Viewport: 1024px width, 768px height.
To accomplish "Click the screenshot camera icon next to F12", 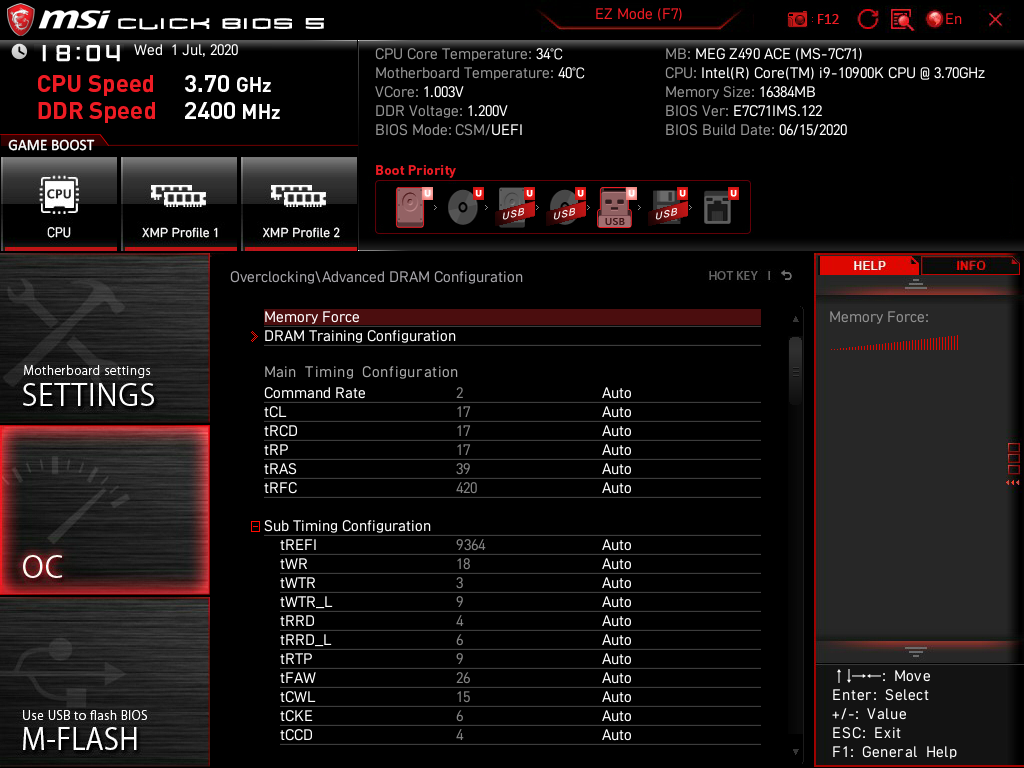I will 797,19.
